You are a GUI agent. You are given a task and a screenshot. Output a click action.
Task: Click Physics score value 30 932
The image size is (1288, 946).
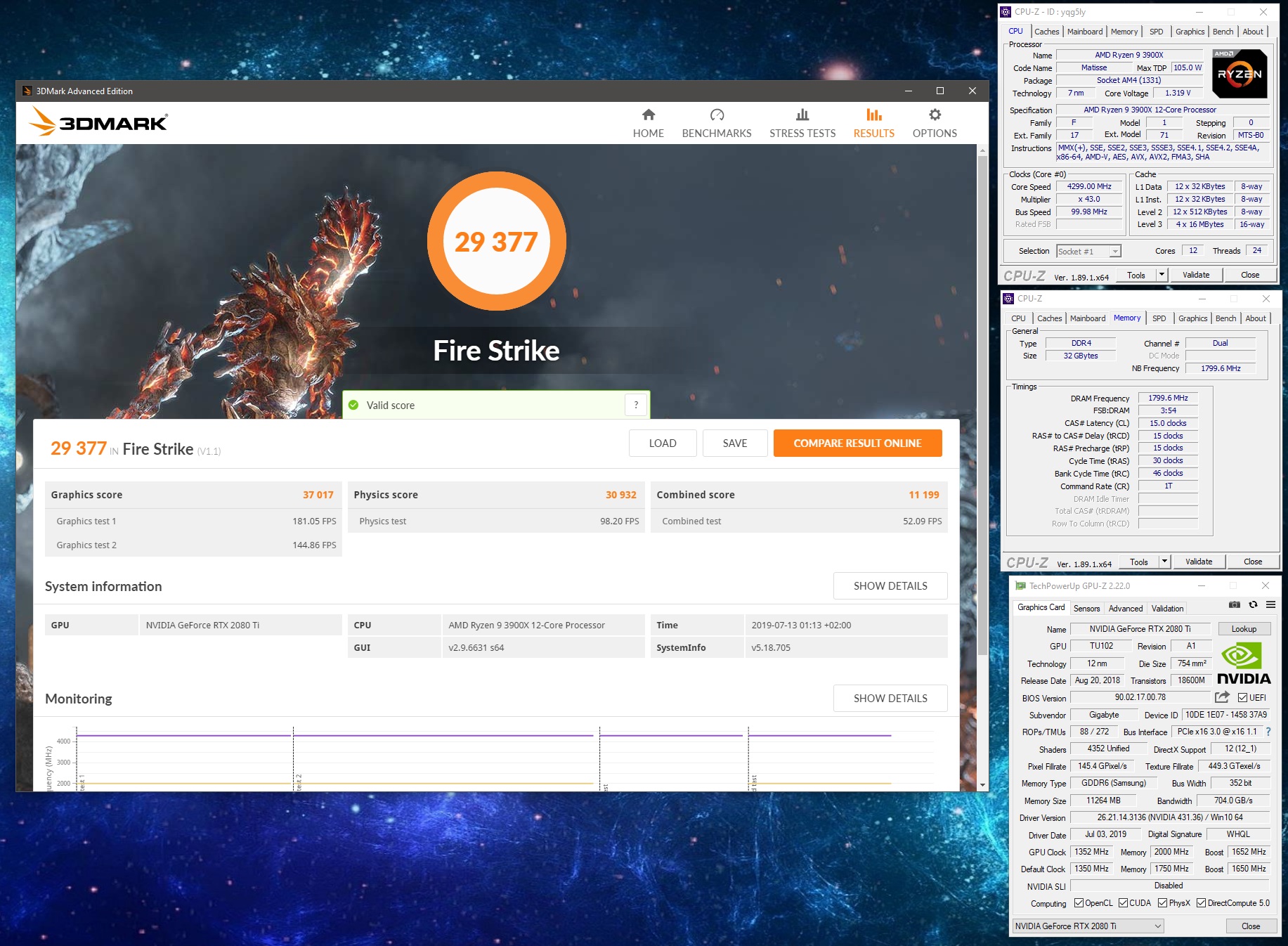620,495
